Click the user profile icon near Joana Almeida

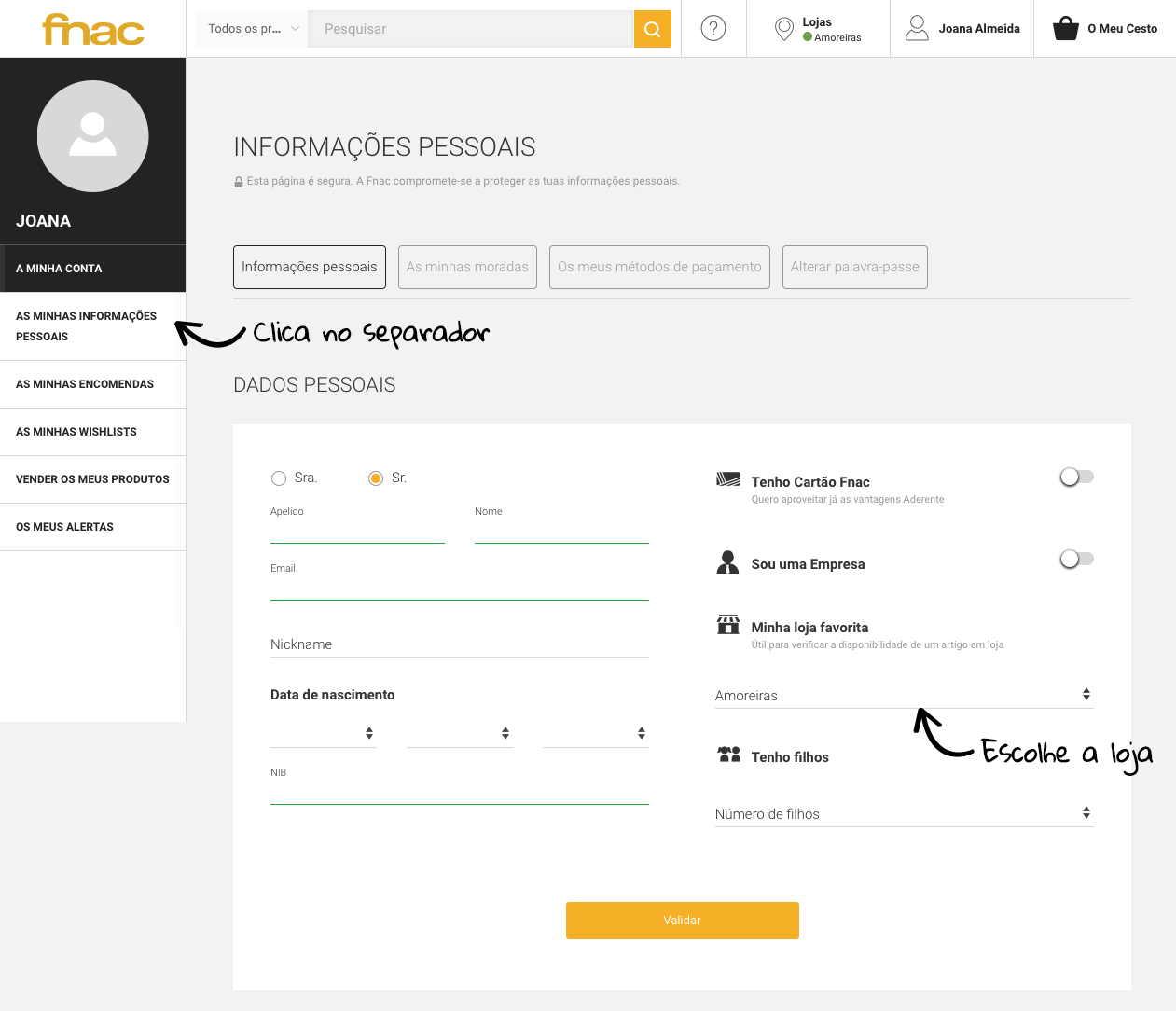[x=918, y=28]
